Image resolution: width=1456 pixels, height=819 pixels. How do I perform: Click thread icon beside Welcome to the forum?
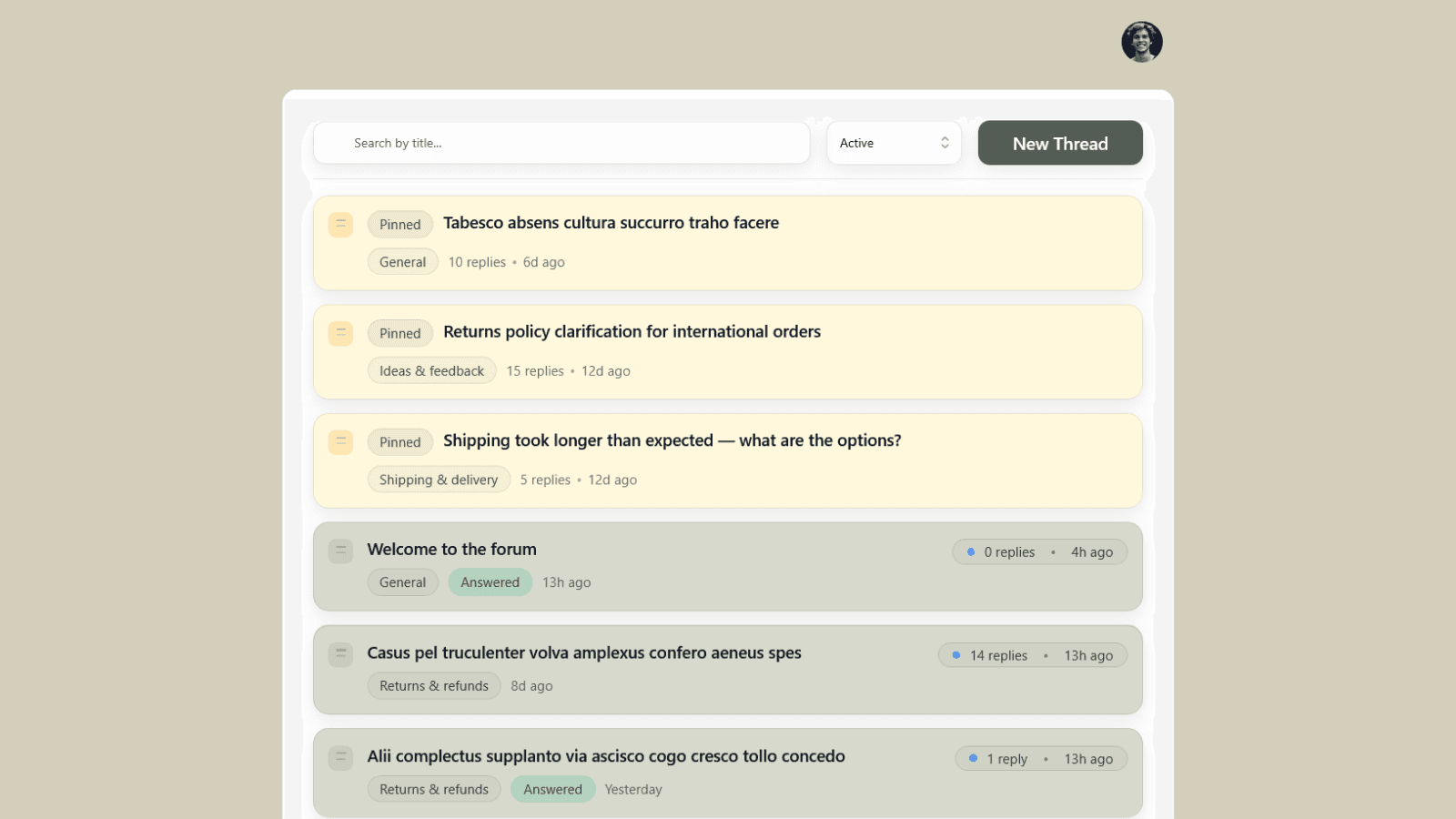click(x=340, y=551)
